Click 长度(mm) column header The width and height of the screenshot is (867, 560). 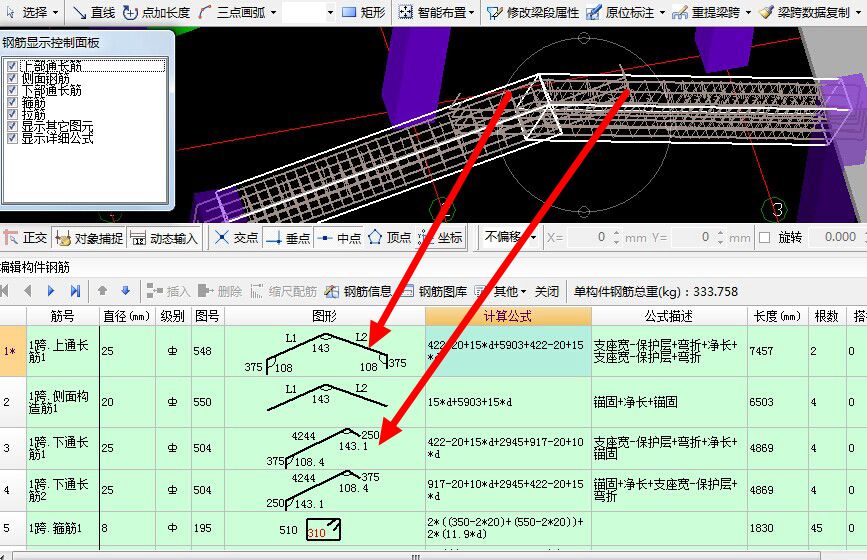[x=777, y=316]
